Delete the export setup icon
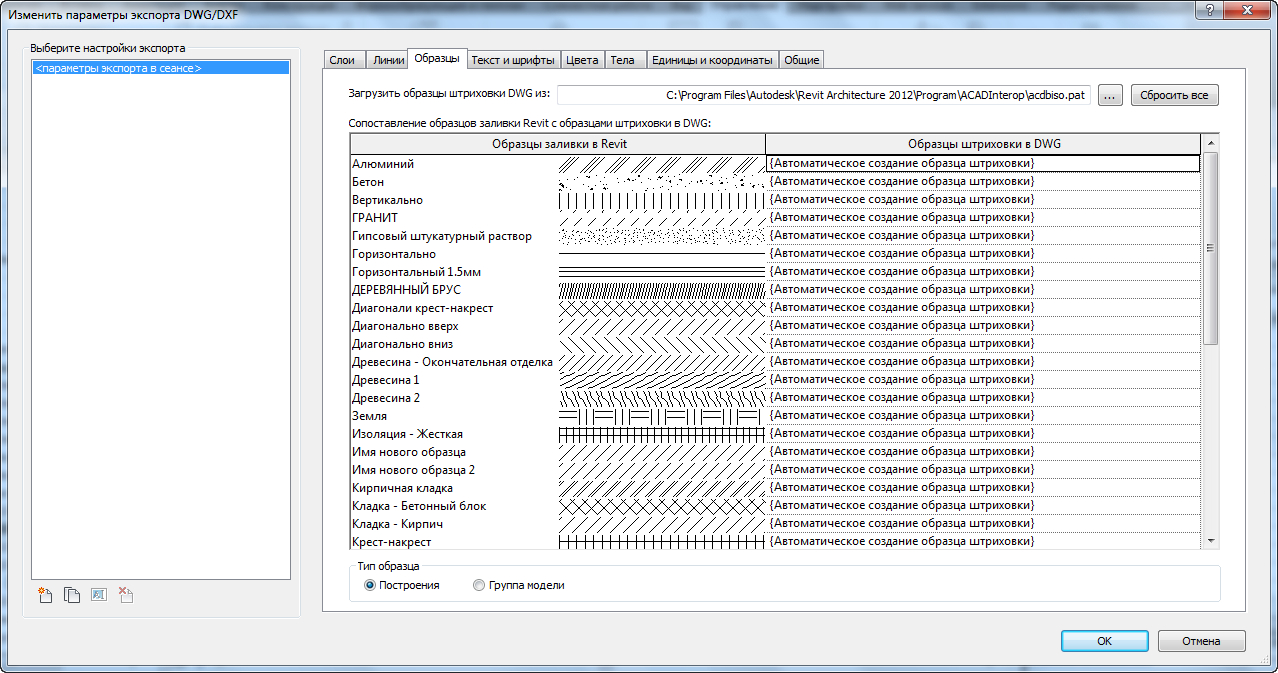 click(126, 594)
